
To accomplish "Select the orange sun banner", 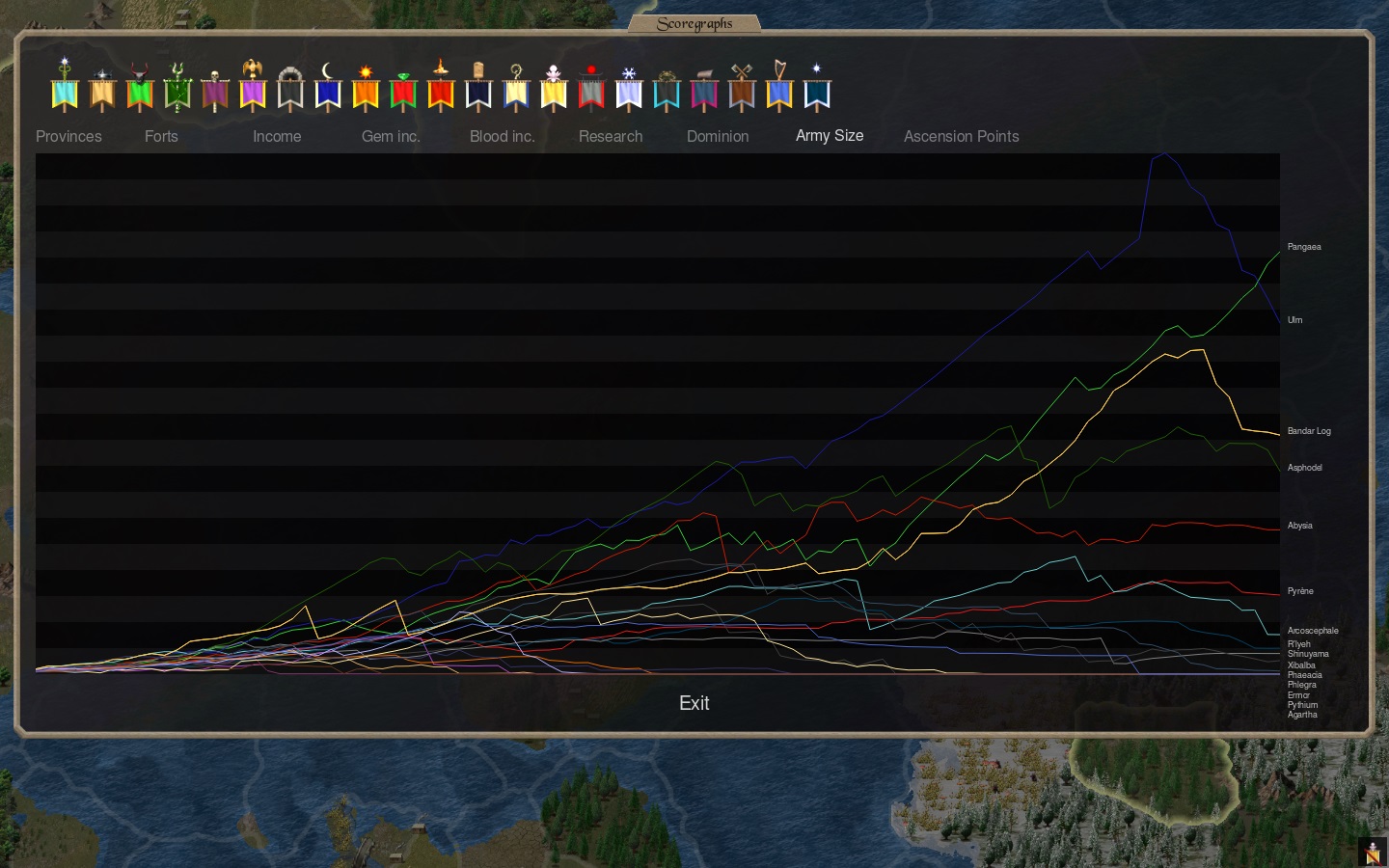I will click(x=366, y=88).
